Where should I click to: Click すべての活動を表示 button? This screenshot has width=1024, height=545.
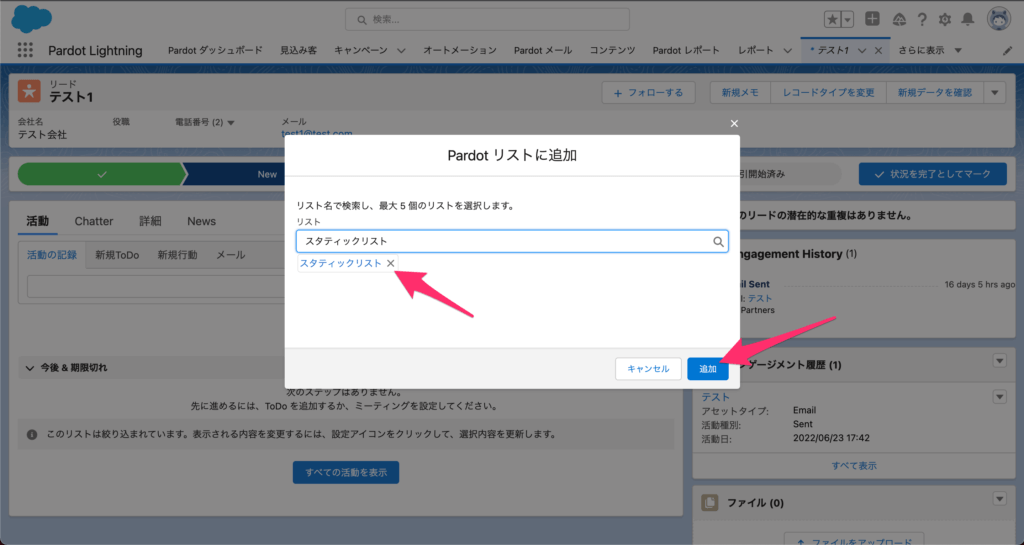pos(346,473)
